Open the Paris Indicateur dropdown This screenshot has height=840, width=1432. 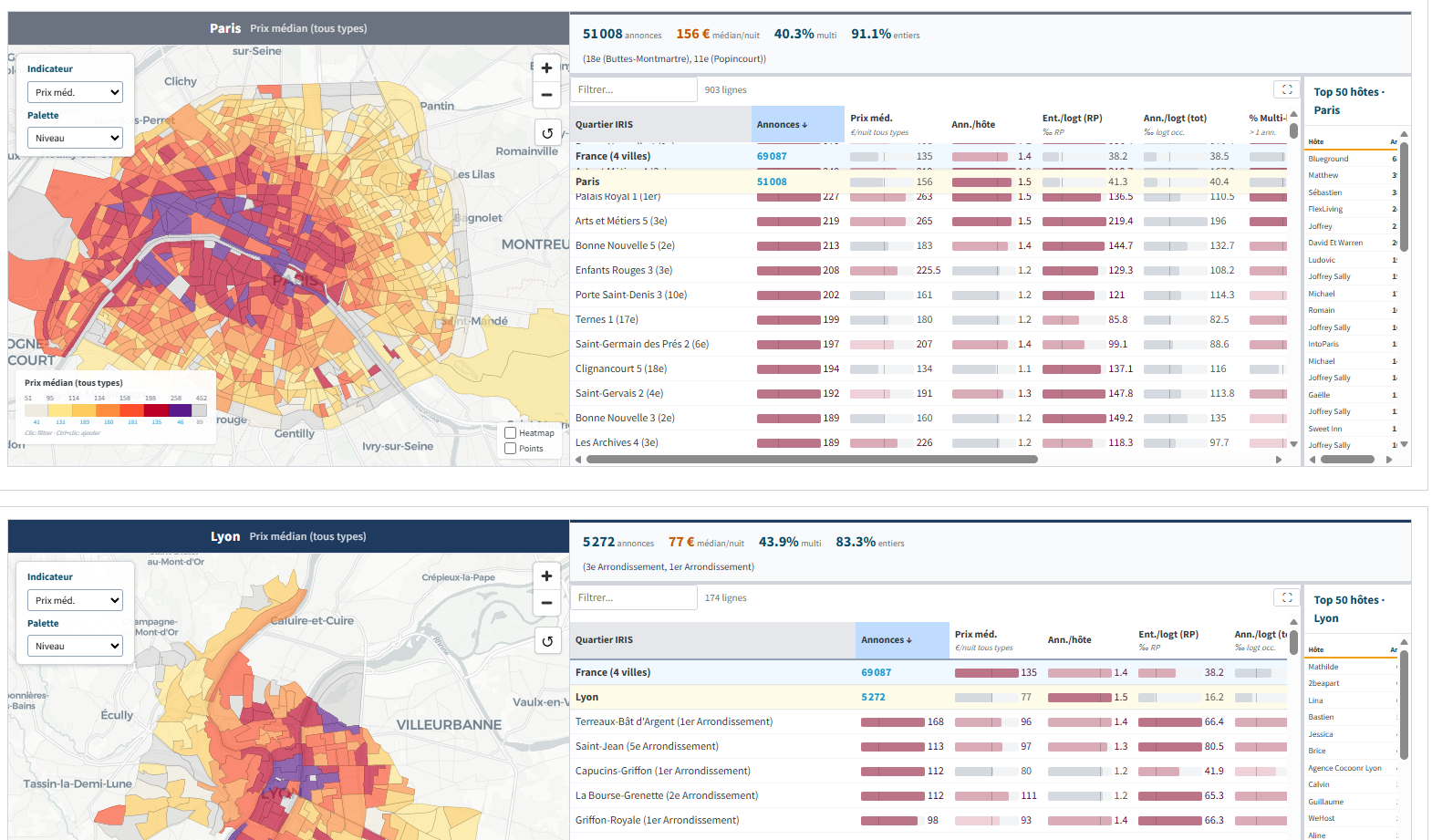click(x=75, y=92)
